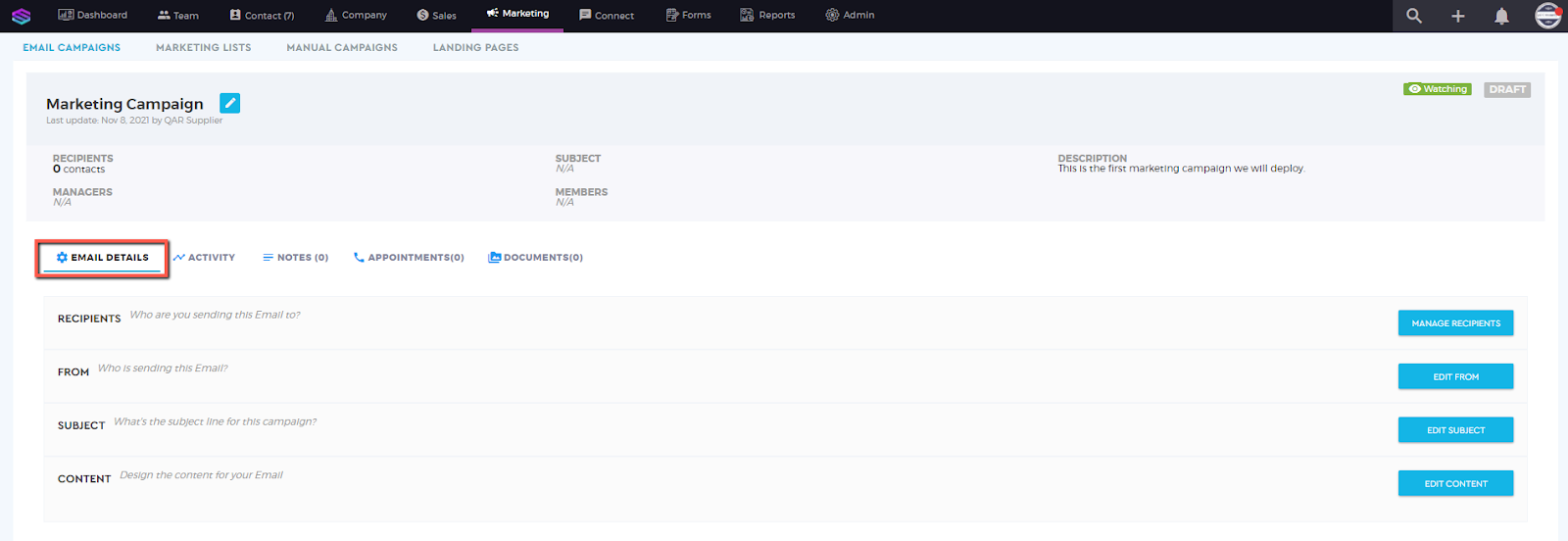Select the Notes (0) tab

[x=295, y=258]
